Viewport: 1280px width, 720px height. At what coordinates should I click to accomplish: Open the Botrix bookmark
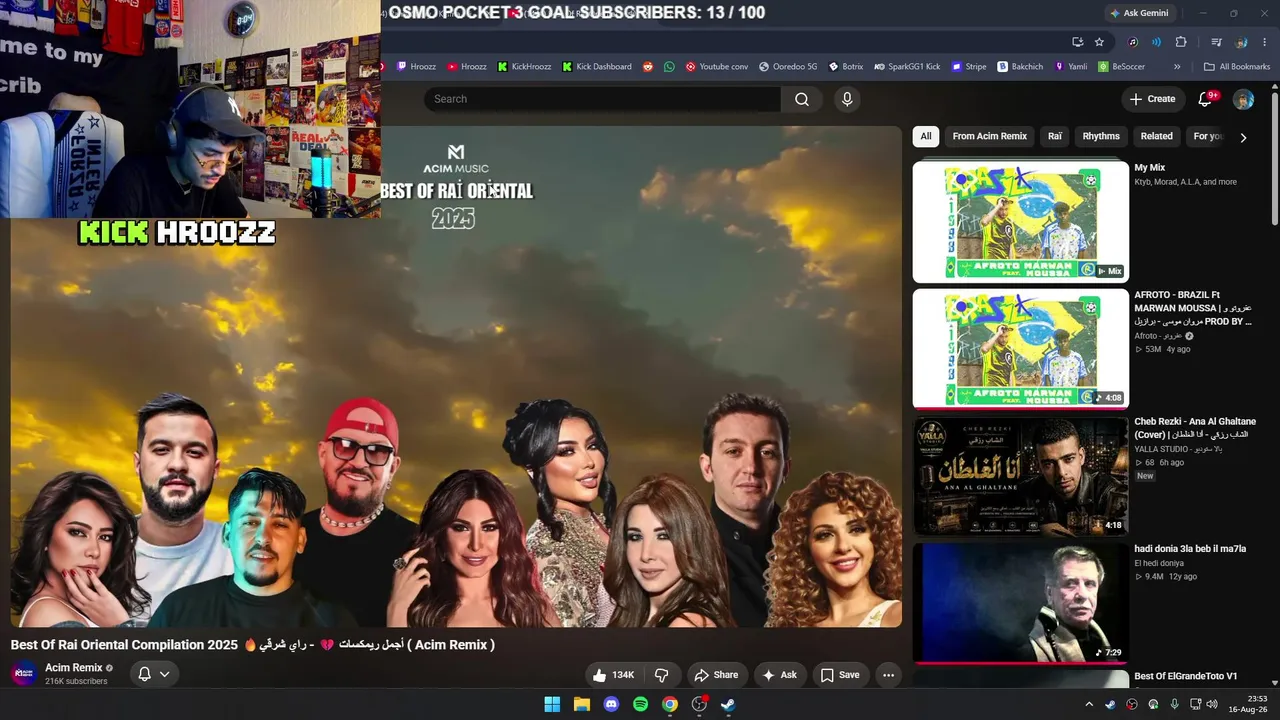pyautogui.click(x=846, y=67)
